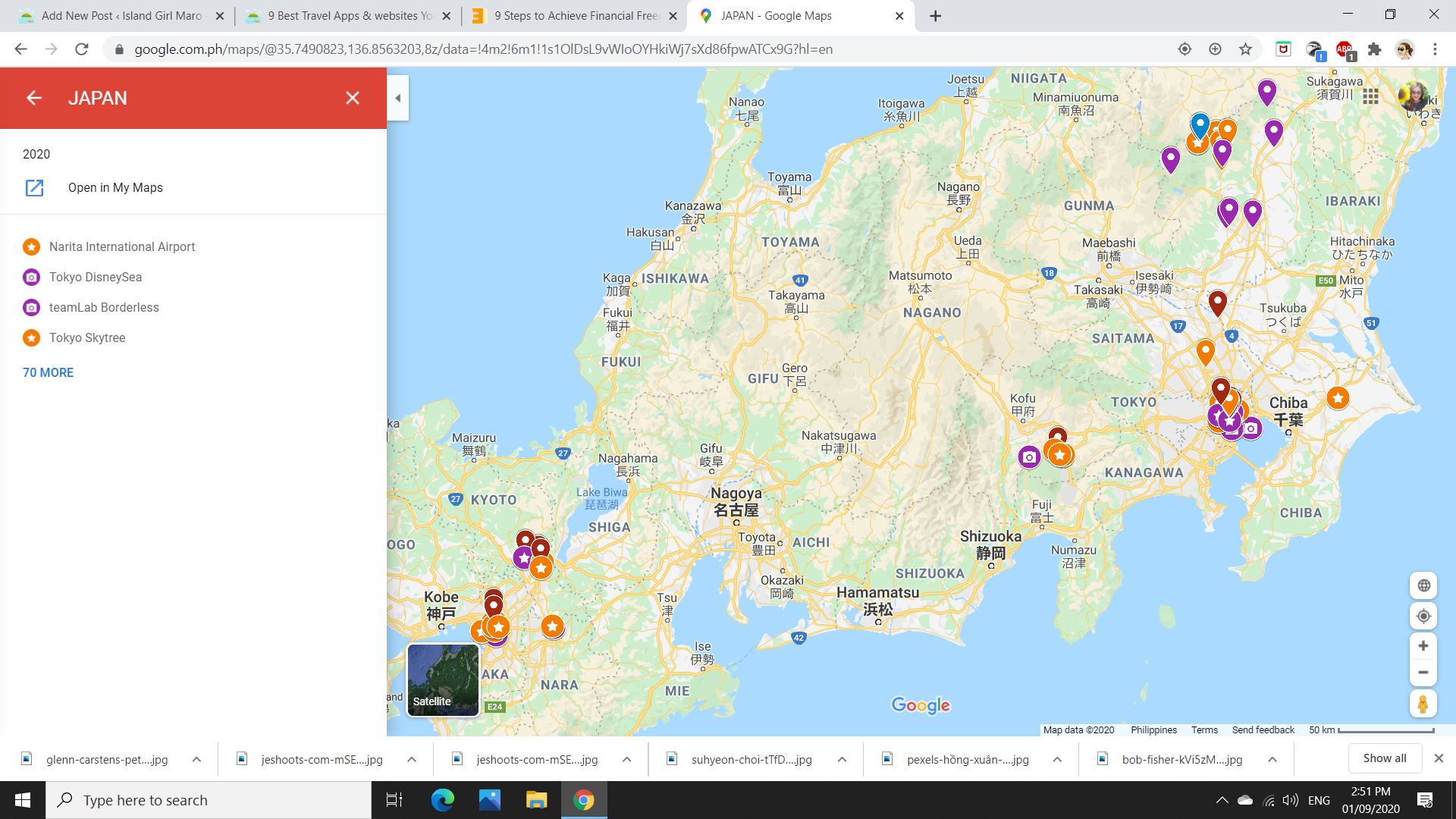Screen dimensions: 1456x819
Task: Select Narita International Airport in list
Action: point(122,246)
